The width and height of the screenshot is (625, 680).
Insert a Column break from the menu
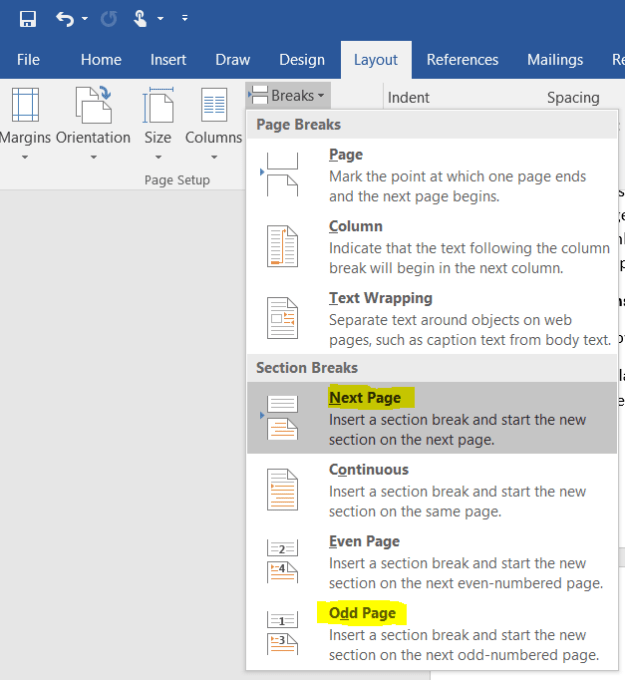pos(432,246)
